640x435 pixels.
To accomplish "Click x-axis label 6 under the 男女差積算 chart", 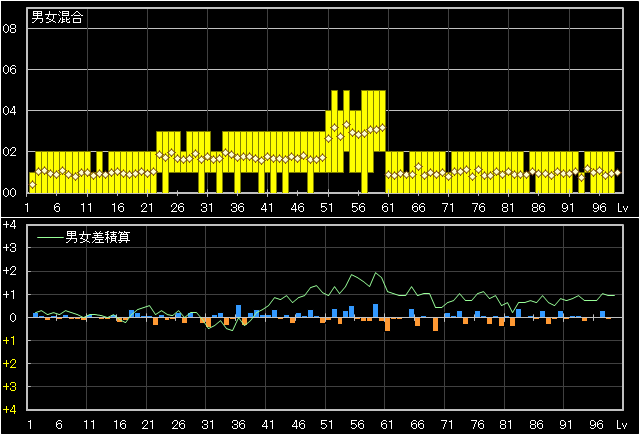I will pyautogui.click(x=59, y=425).
